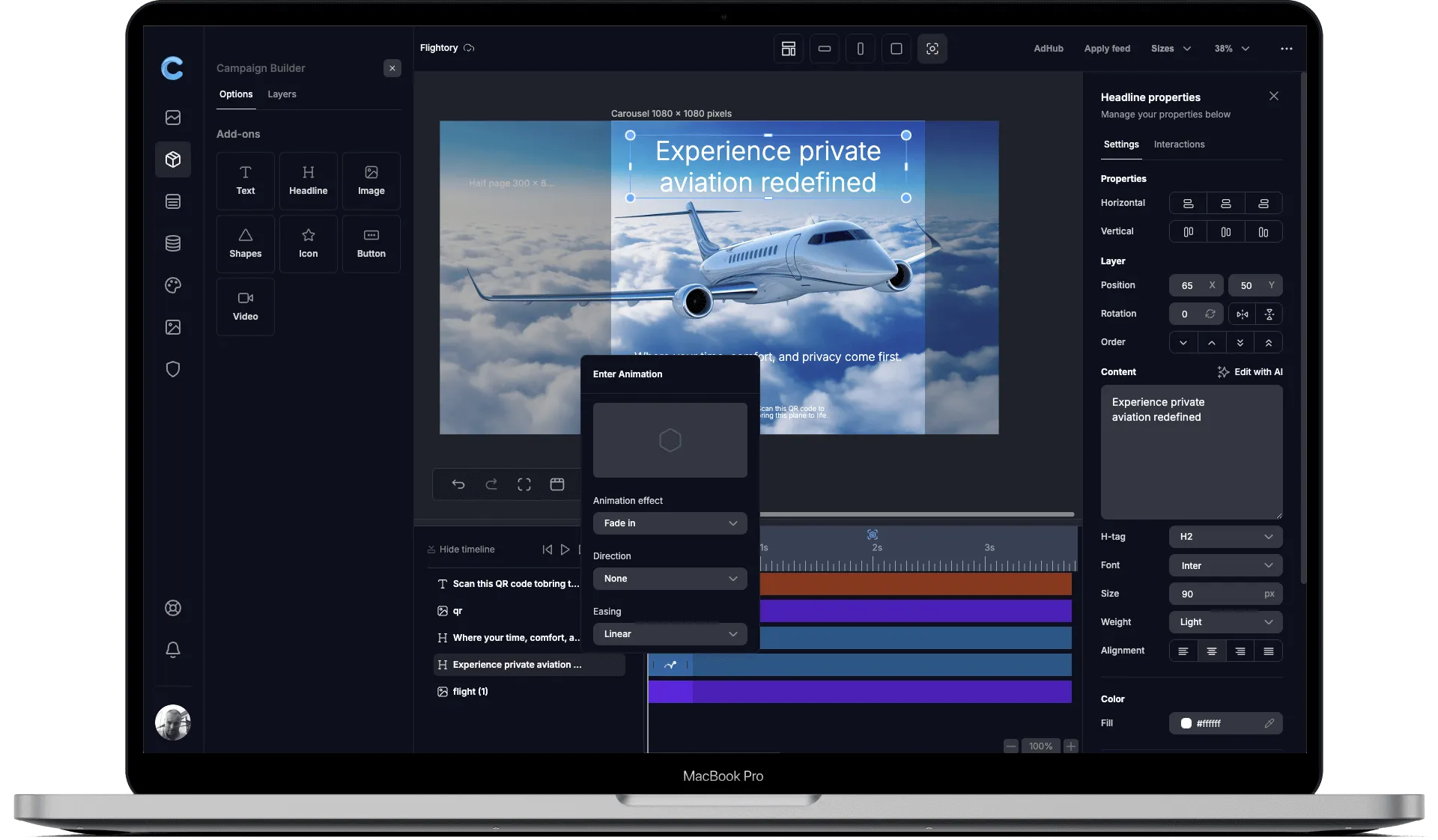Open the palette icon in left sidebar
The width and height of the screenshot is (1438, 840).
[x=173, y=285]
